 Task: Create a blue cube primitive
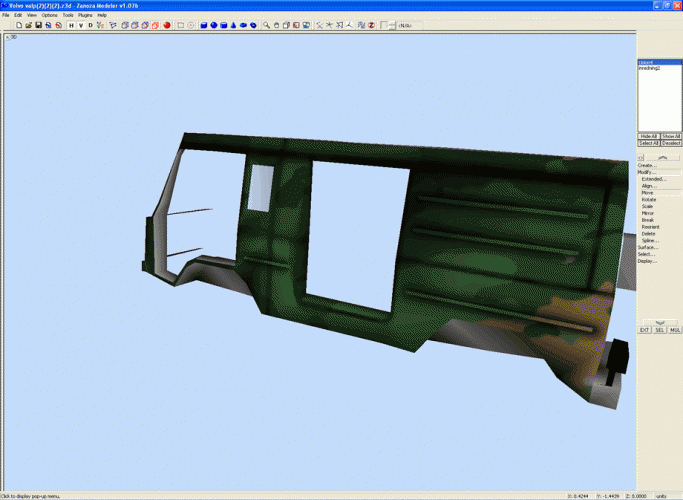tap(204, 25)
